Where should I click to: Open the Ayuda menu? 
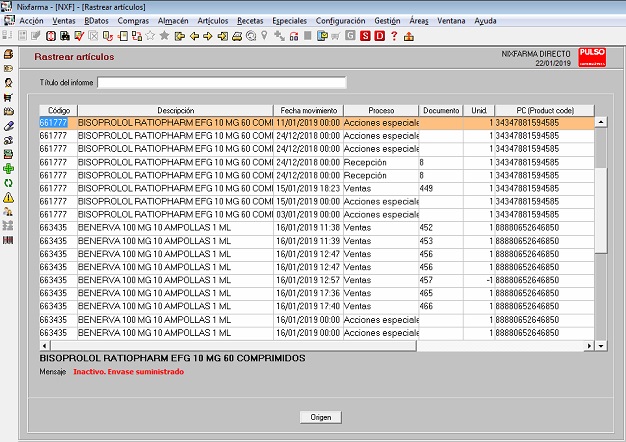pos(485,21)
